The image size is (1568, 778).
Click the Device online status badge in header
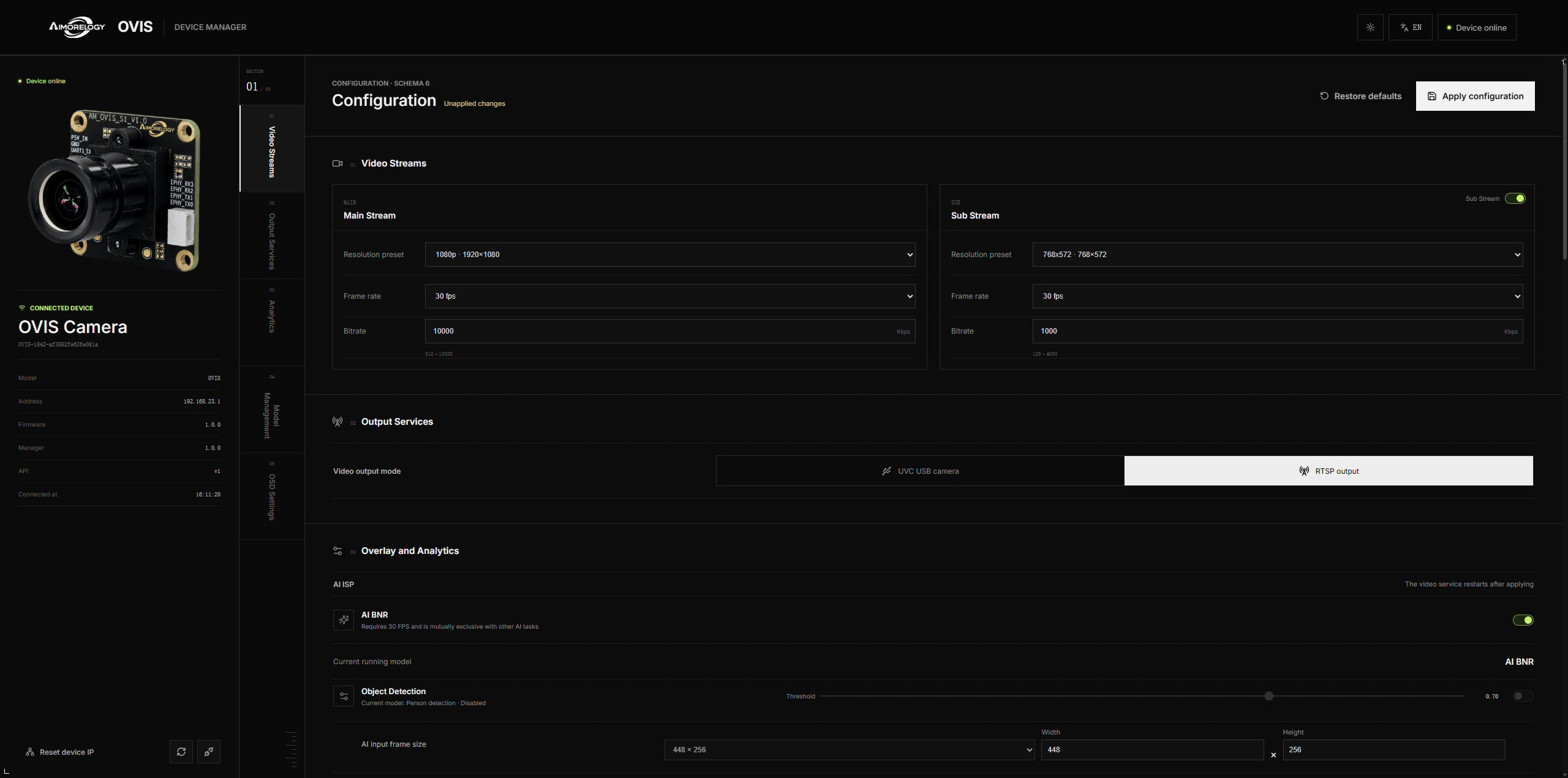(1476, 28)
